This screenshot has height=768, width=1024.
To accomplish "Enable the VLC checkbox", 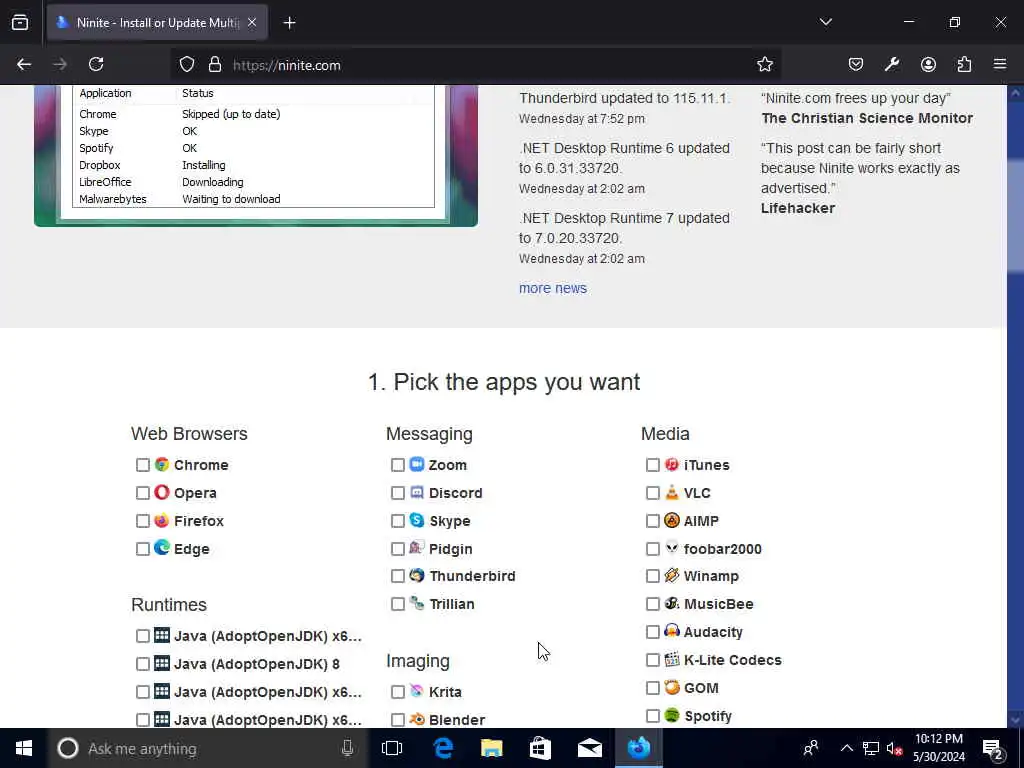I will coord(652,493).
